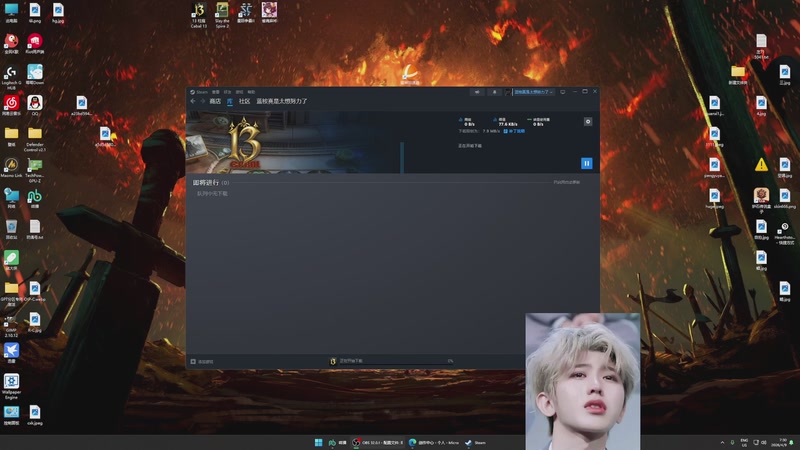Open the red Riot client desktop icon
The image size is (800, 450).
tap(35, 43)
